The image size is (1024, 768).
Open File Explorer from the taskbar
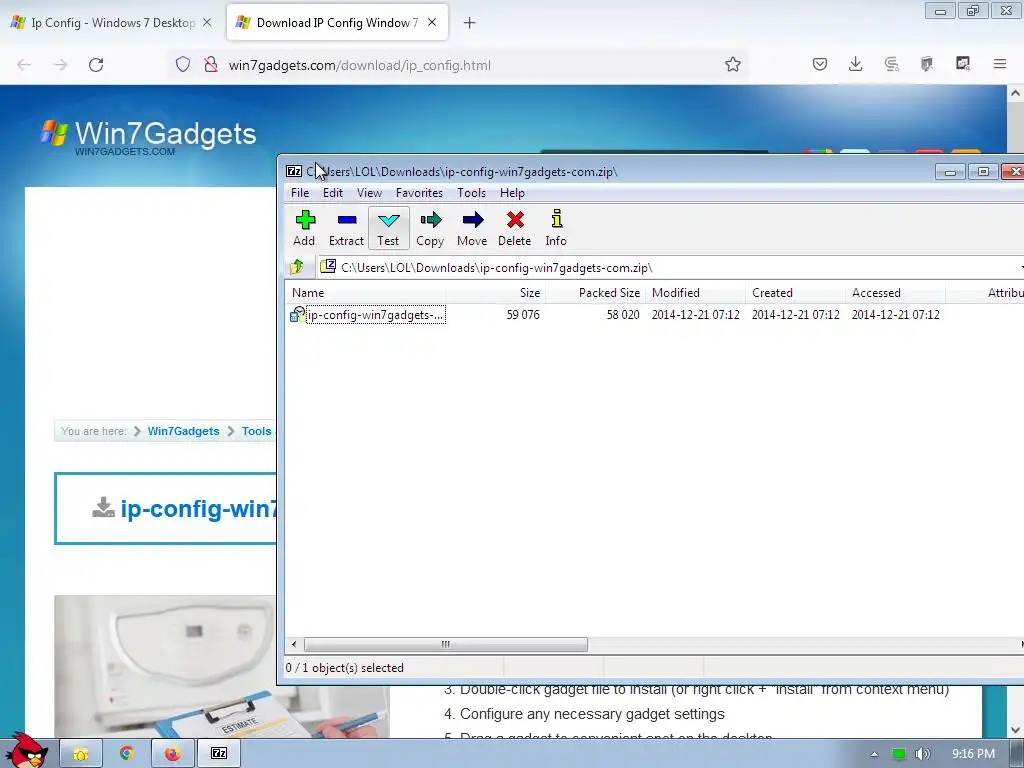pos(81,754)
